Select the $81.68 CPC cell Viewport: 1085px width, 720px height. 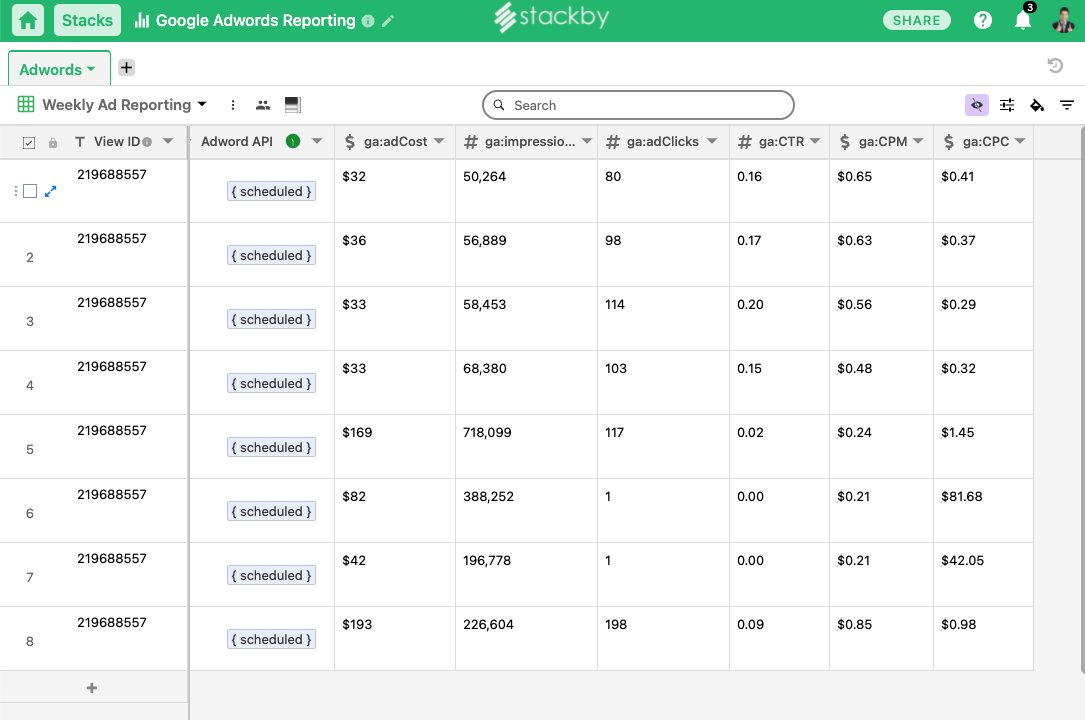(983, 510)
